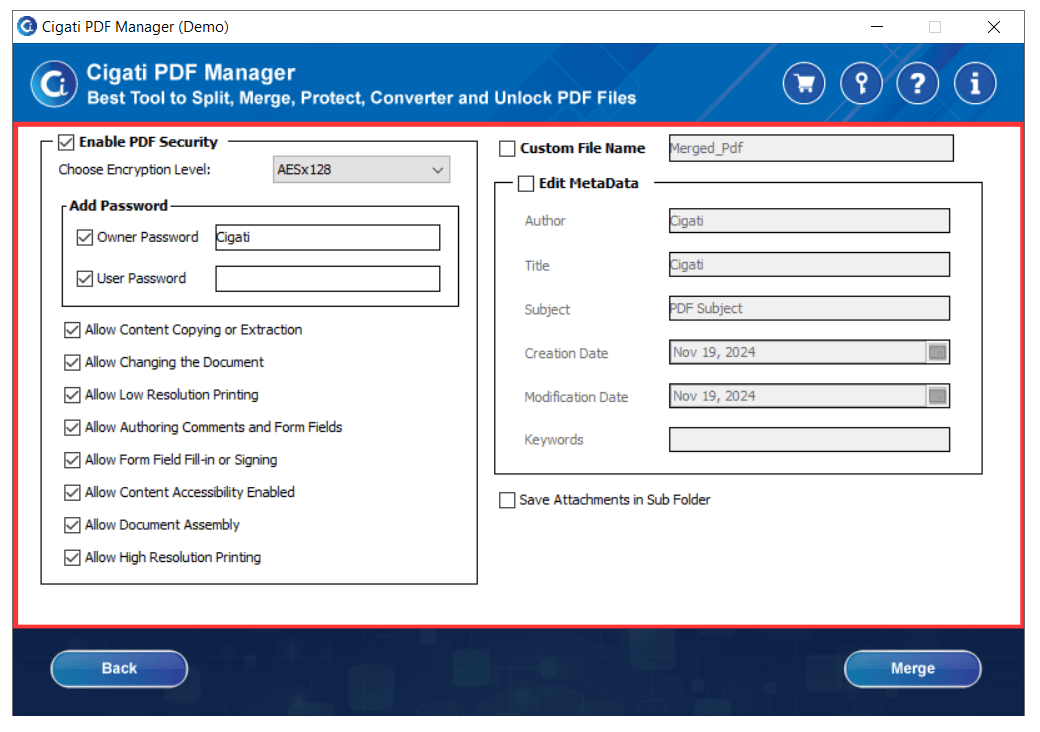Click the Author metadata field
The image size is (1040, 732).
tap(809, 221)
